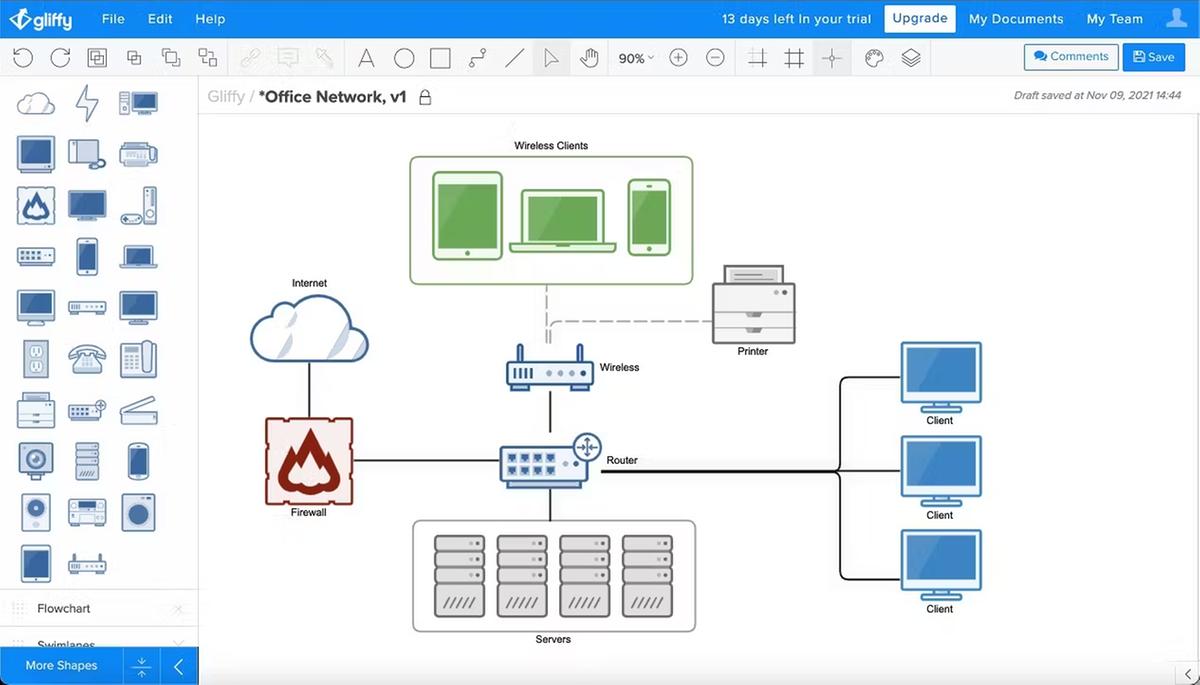Choose the Rectangle shape tool
The image size is (1200, 685).
click(440, 58)
